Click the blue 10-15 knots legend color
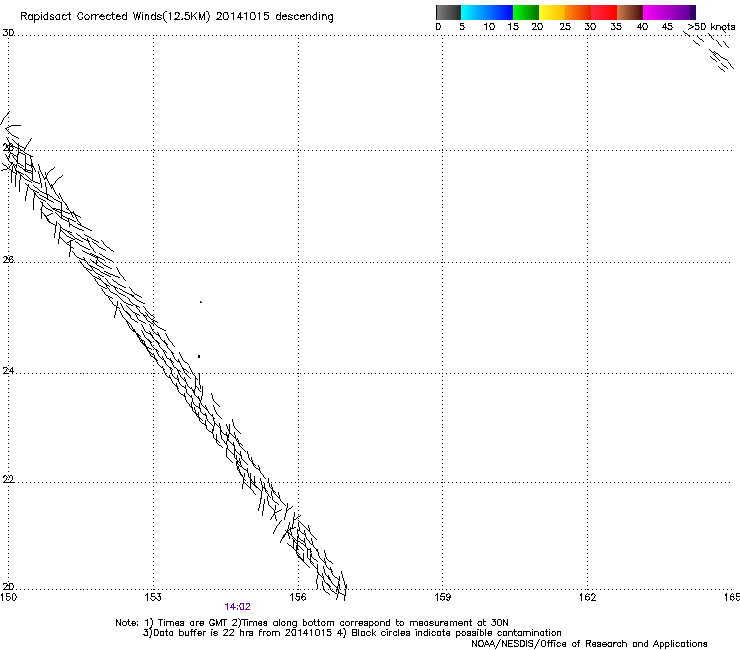 click(x=500, y=12)
